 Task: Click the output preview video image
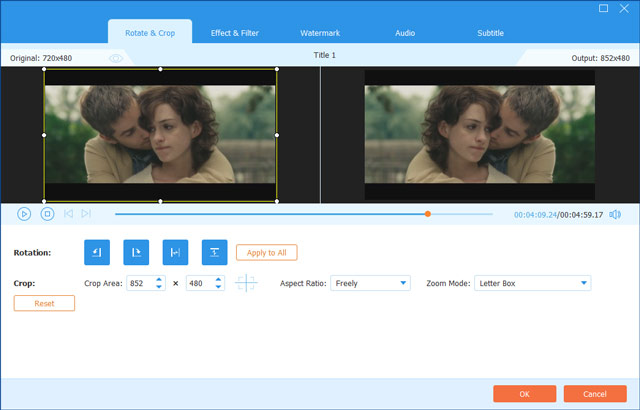coord(480,135)
